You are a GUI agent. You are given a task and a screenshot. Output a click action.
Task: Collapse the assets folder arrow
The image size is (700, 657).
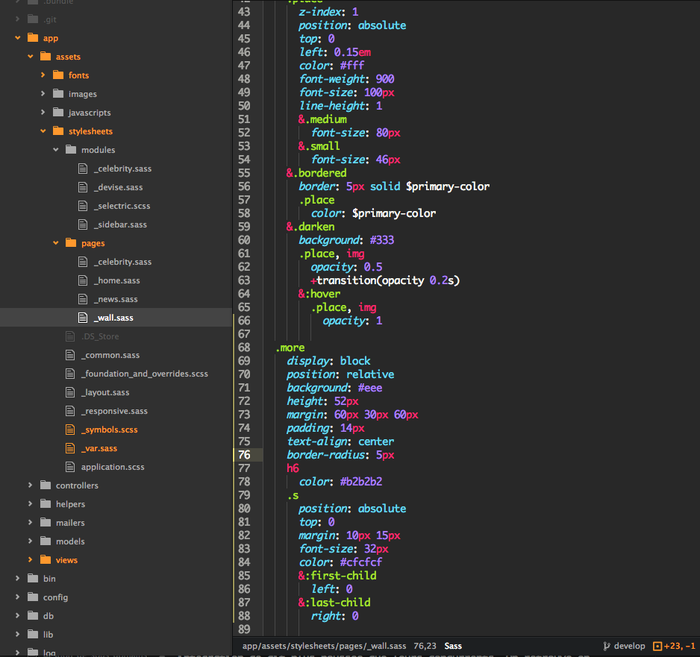pos(30,57)
